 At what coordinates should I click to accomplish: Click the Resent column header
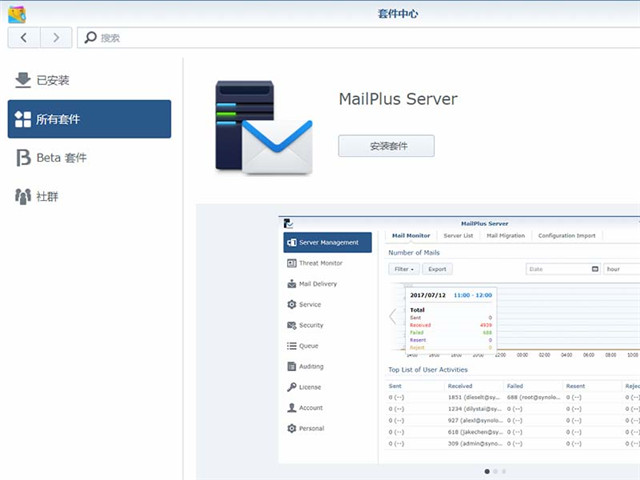(x=576, y=386)
